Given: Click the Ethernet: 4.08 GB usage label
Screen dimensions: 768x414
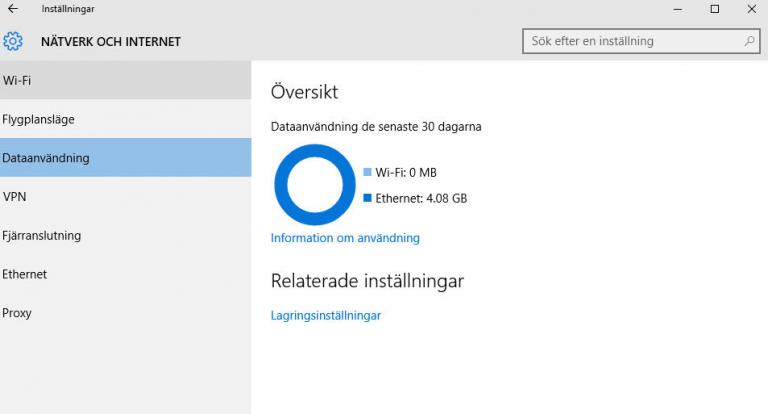Looking at the screenshot, I should (421, 198).
